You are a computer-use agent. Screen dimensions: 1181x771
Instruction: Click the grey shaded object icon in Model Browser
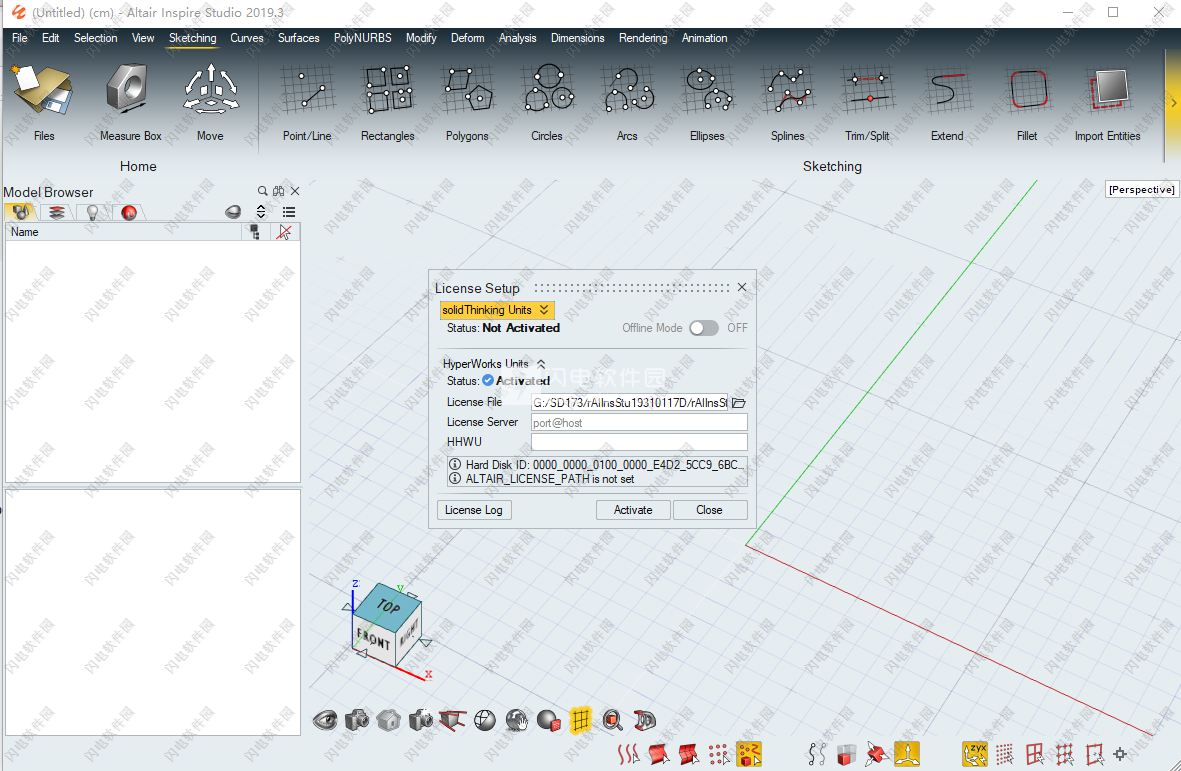[x=233, y=212]
